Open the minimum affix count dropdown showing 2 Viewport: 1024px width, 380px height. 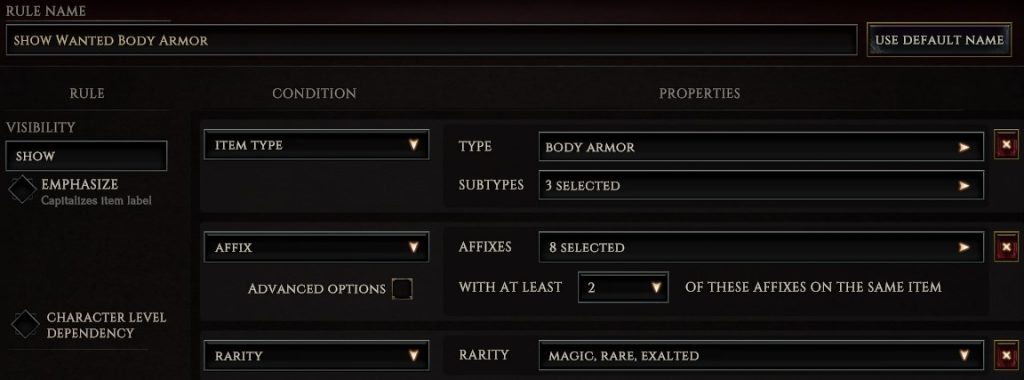[623, 287]
